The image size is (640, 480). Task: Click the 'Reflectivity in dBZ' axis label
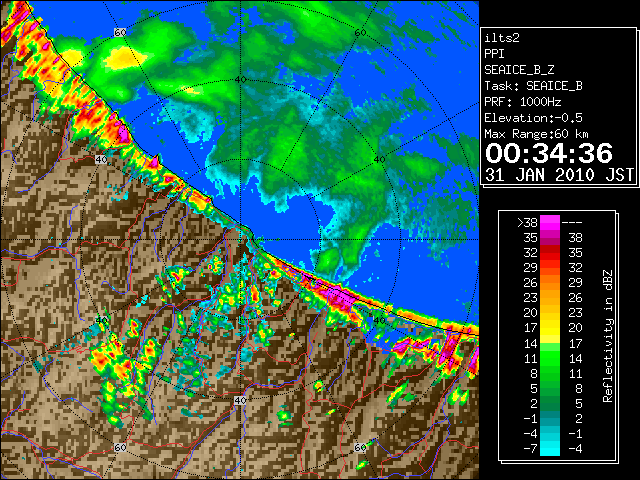[608, 336]
